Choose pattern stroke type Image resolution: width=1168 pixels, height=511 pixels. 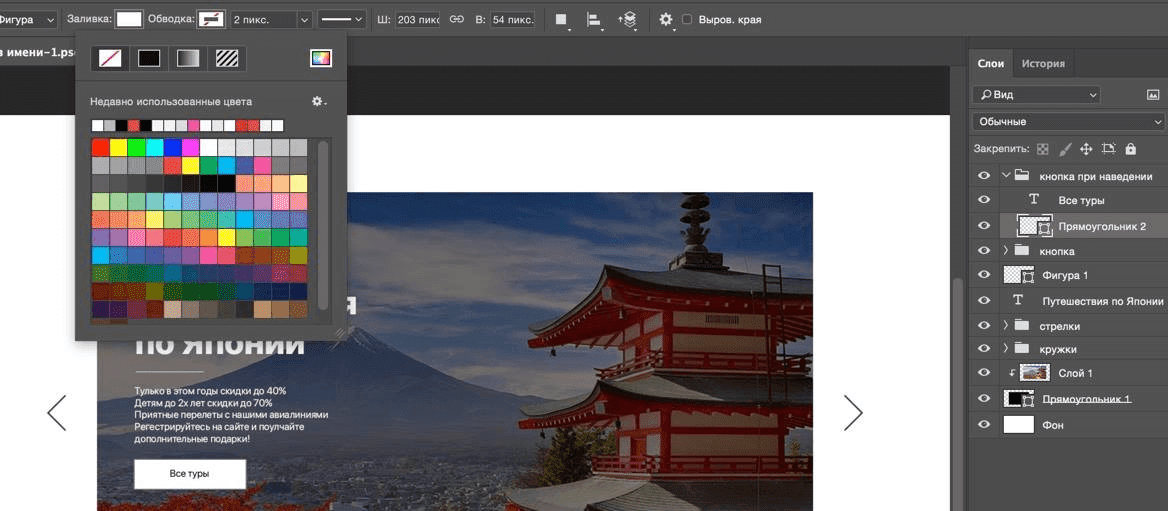coord(227,59)
